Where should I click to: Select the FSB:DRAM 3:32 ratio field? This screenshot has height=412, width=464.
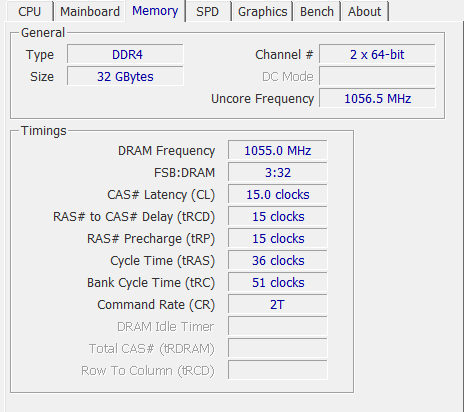coord(278,172)
